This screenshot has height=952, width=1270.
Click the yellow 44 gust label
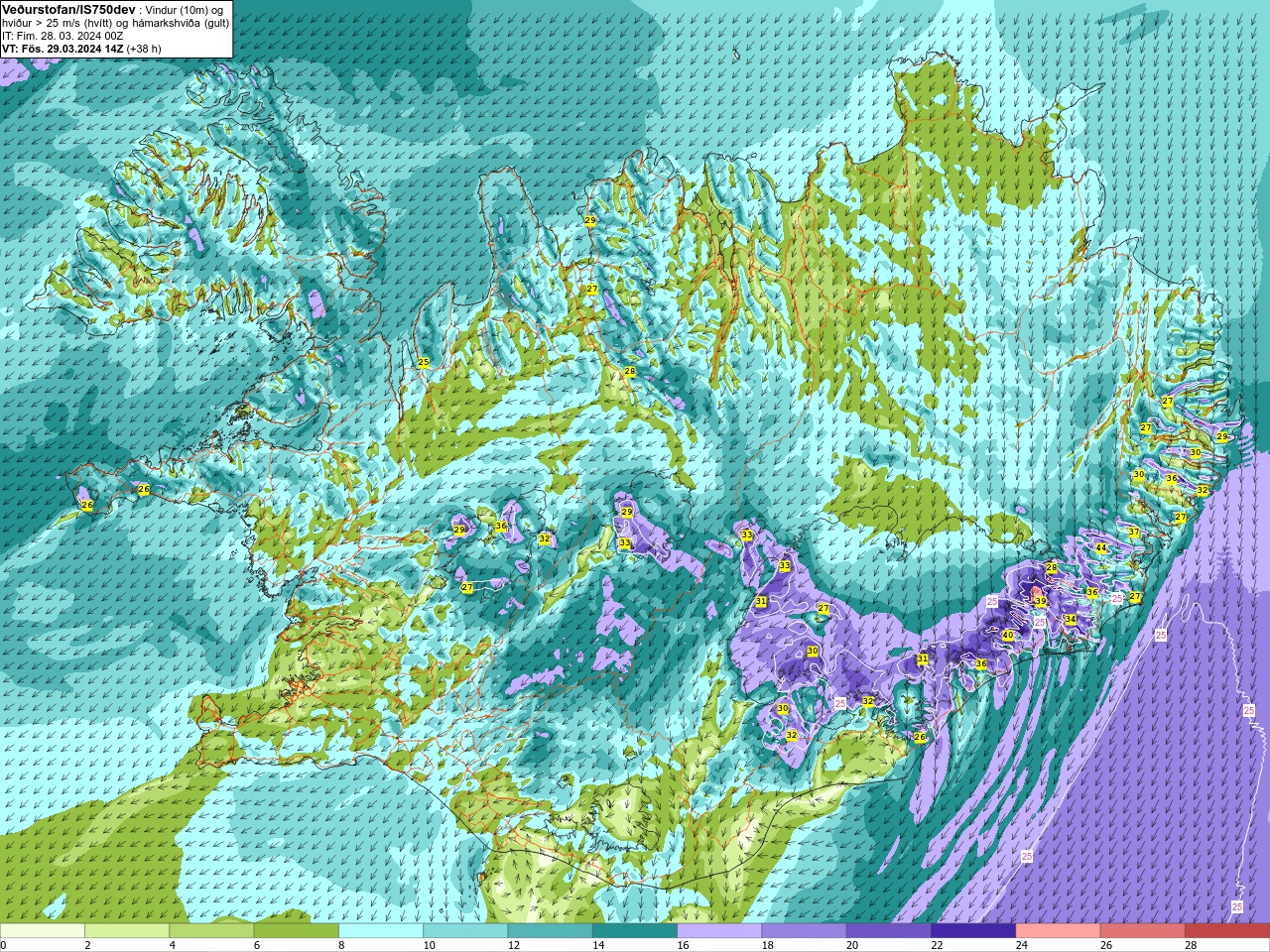click(x=1100, y=547)
